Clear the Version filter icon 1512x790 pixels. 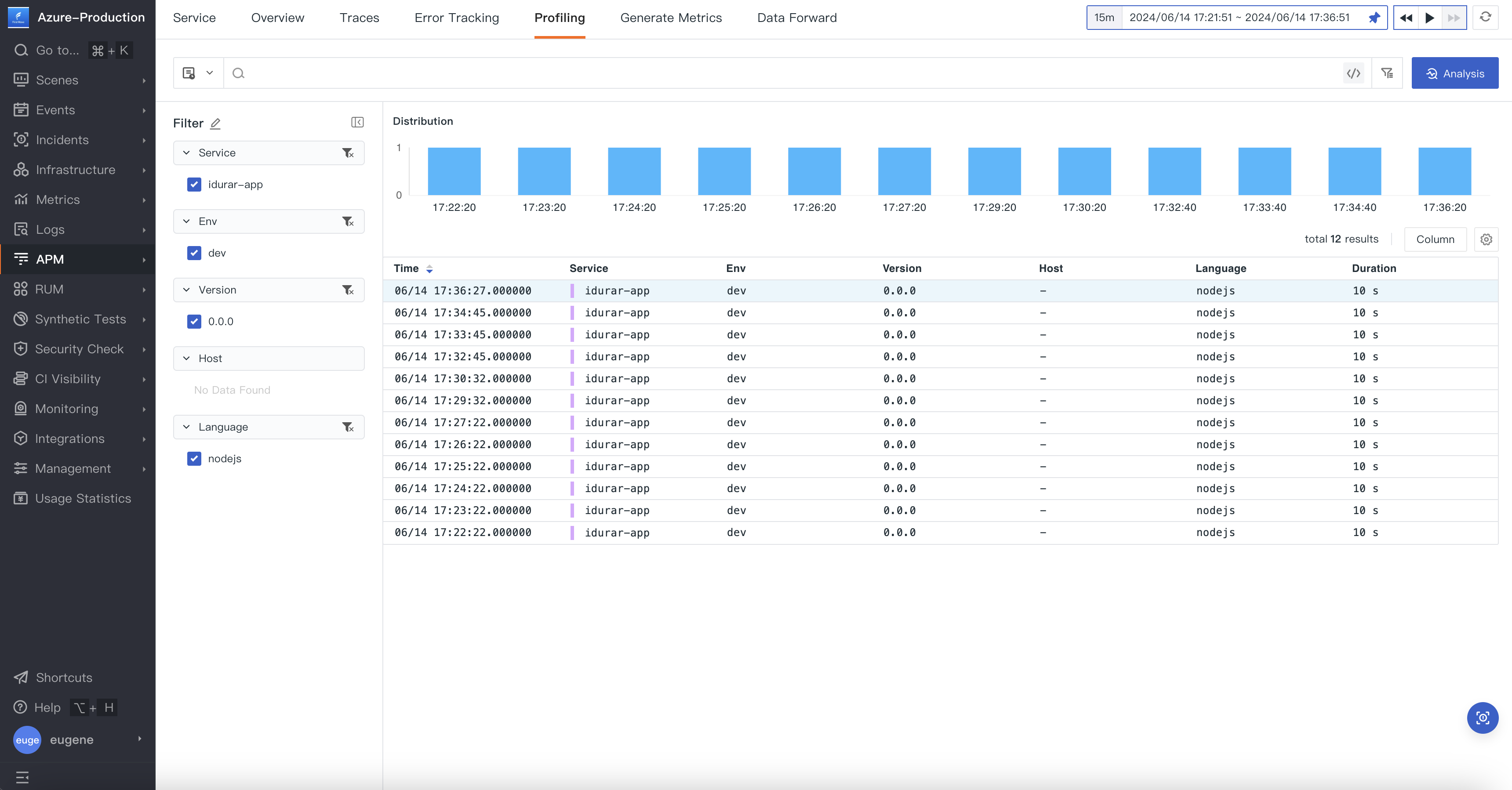pos(348,290)
